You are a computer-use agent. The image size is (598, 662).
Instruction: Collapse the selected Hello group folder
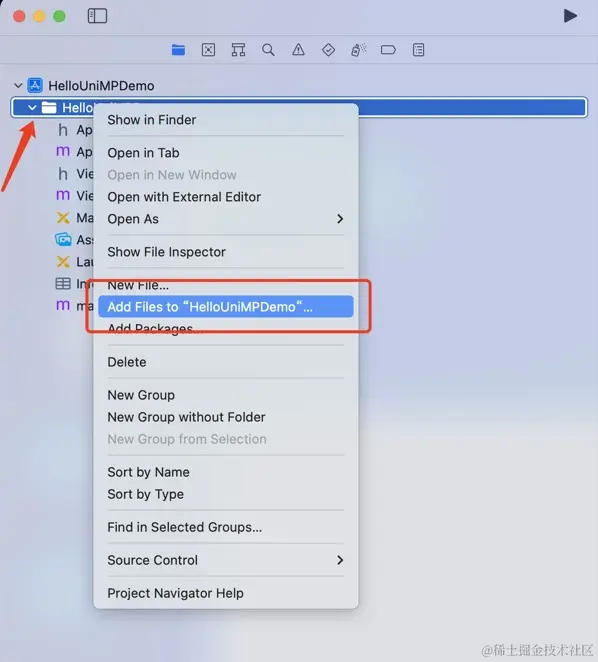32,108
